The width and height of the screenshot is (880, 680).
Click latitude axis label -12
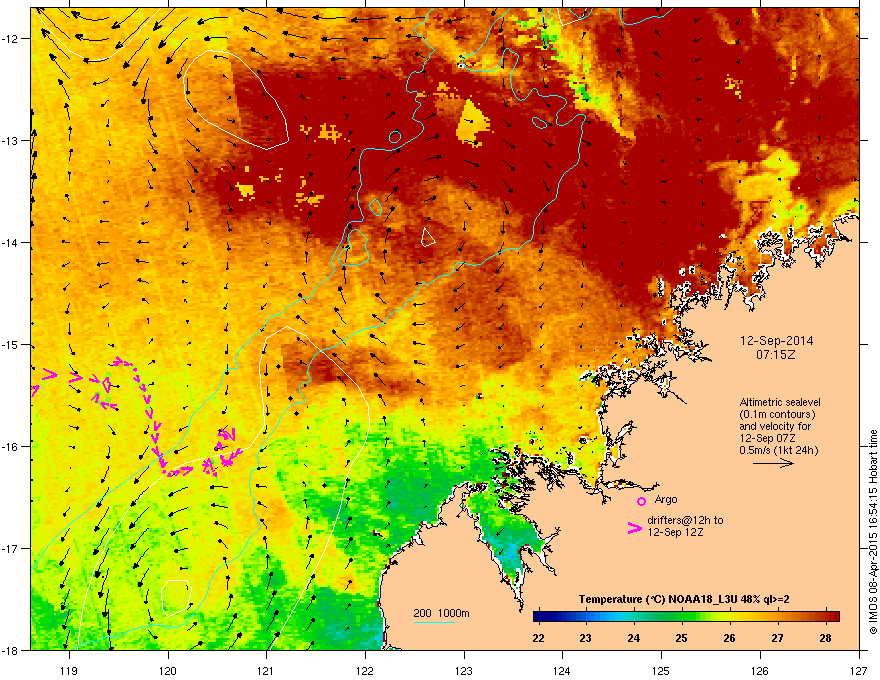point(10,39)
